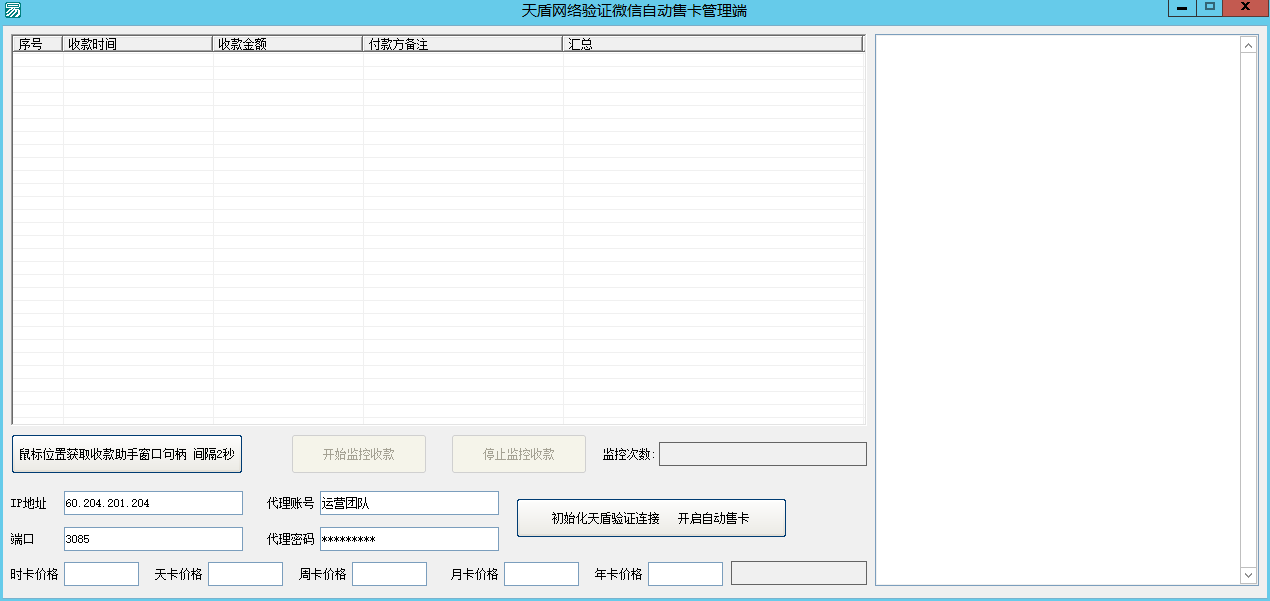Viewport: 1270px width, 601px height.
Task: Click the 收款时间 column header
Action: click(x=138, y=44)
